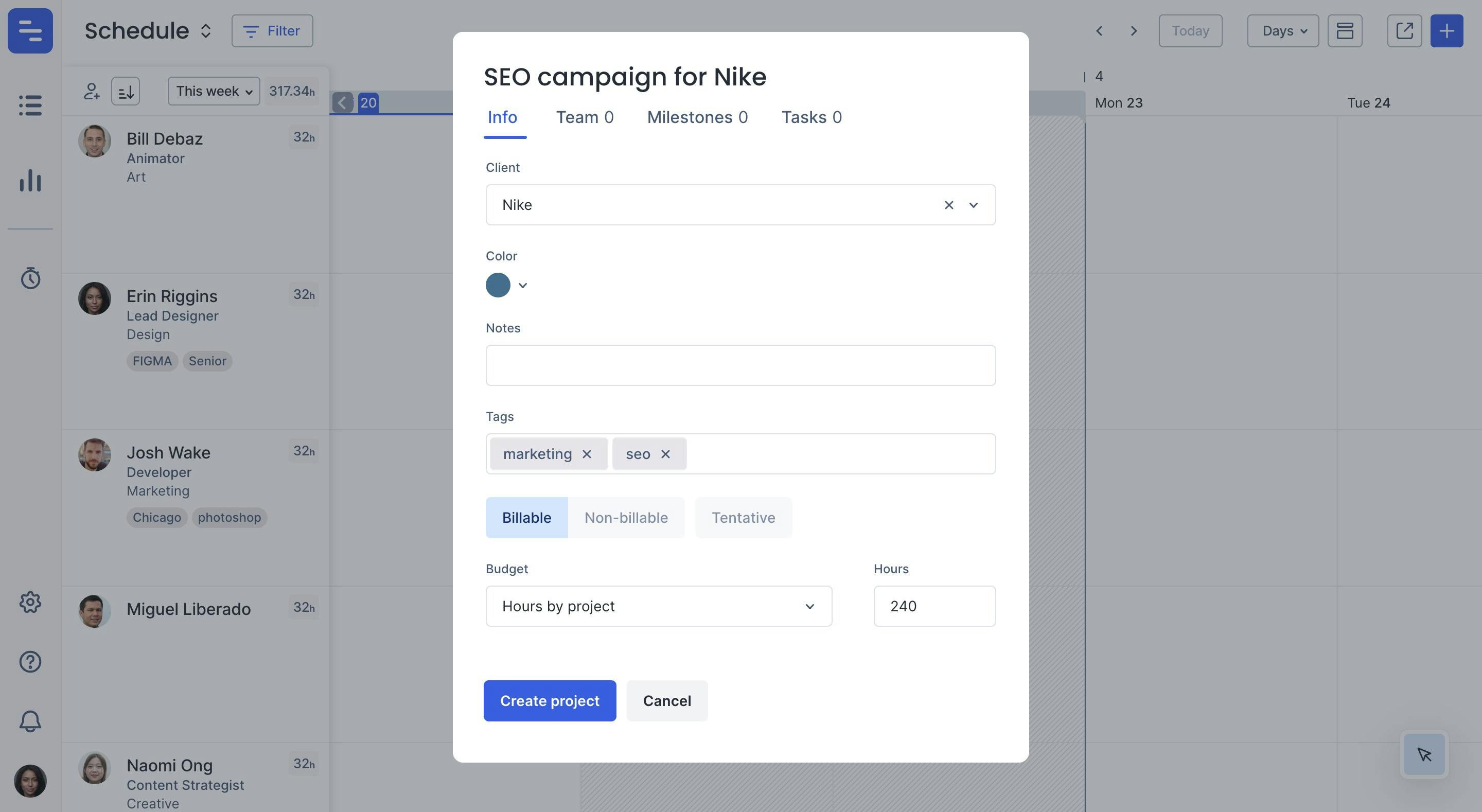Go to previous period arrow

[x=1099, y=30]
